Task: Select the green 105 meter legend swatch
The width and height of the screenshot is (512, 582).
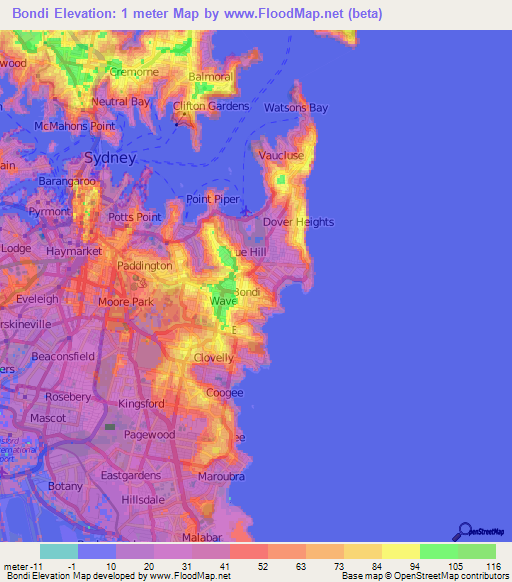Action: point(439,551)
